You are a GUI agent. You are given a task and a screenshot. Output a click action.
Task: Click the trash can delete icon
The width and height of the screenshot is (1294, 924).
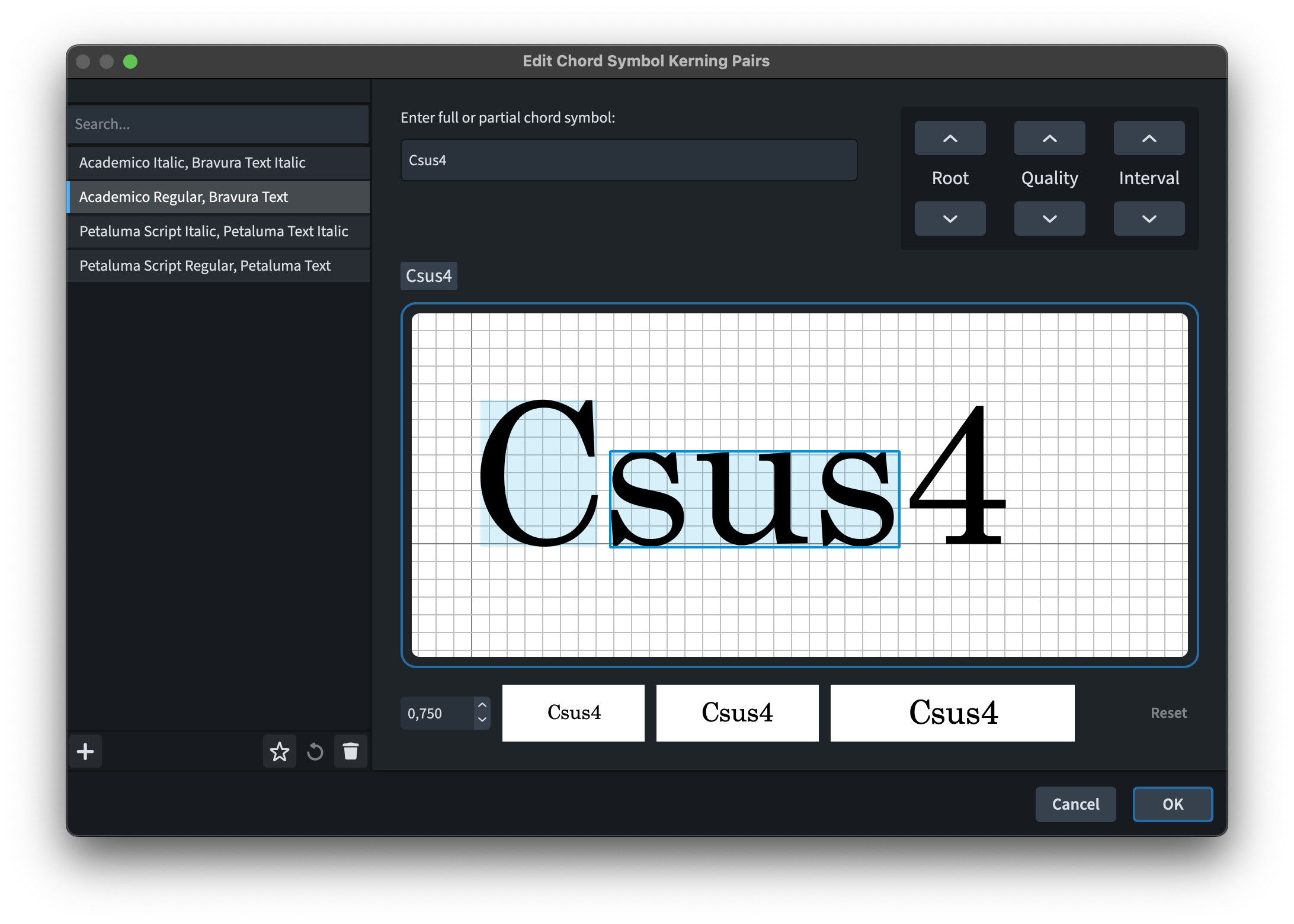tap(351, 752)
